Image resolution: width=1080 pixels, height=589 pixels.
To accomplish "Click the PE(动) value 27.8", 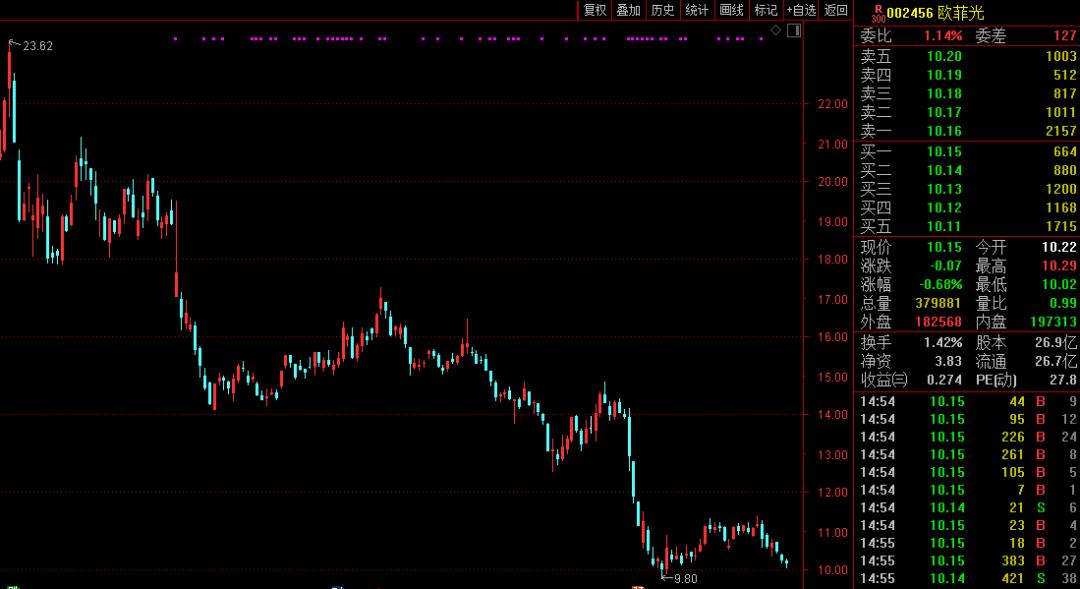I will coord(1064,380).
